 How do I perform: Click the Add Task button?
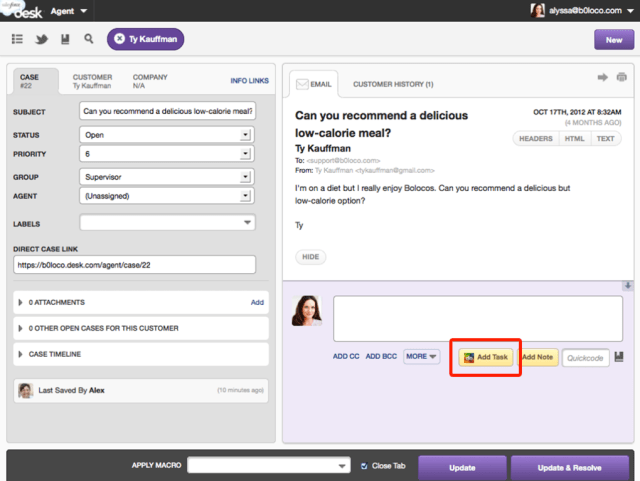[486, 357]
